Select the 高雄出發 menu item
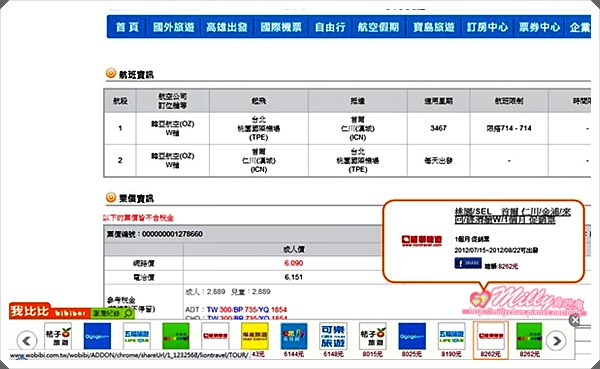The height and width of the screenshot is (369, 600). (227, 27)
